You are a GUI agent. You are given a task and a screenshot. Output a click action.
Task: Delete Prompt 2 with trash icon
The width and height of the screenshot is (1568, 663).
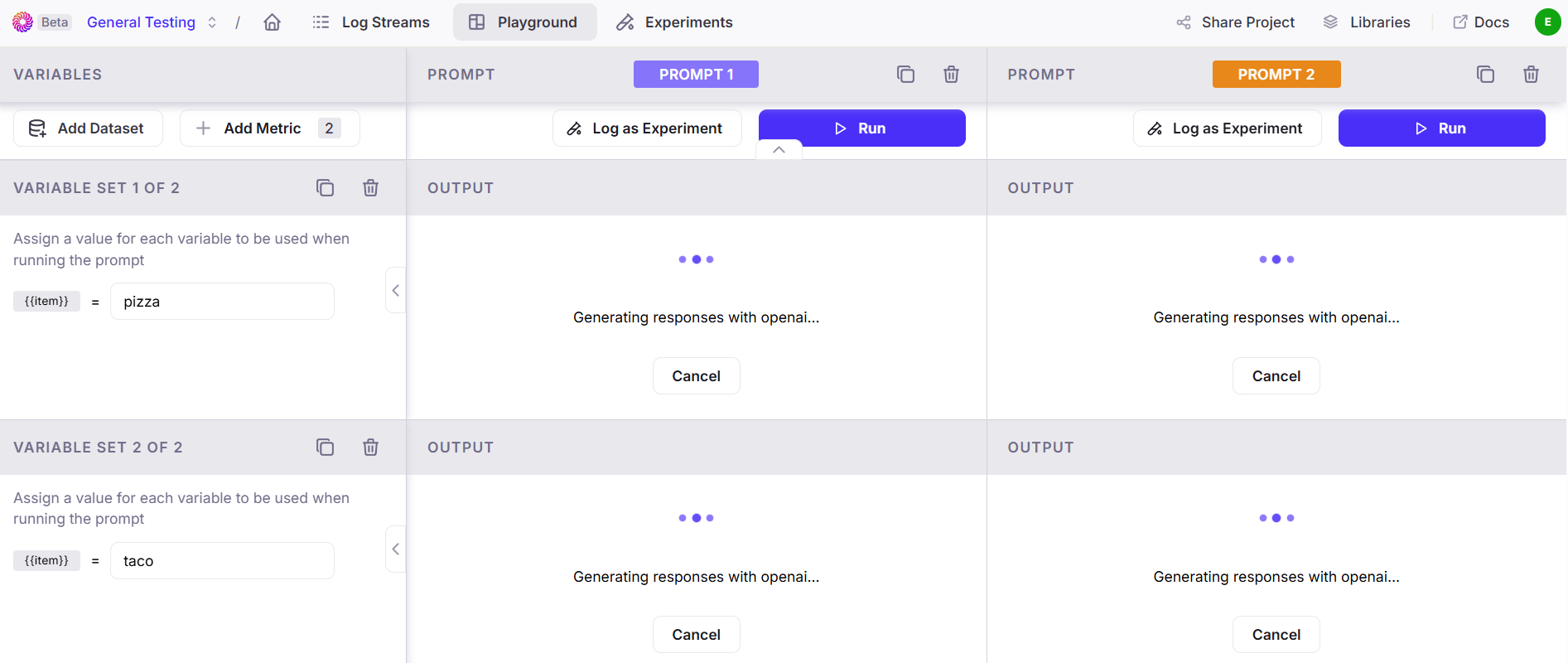(1531, 74)
